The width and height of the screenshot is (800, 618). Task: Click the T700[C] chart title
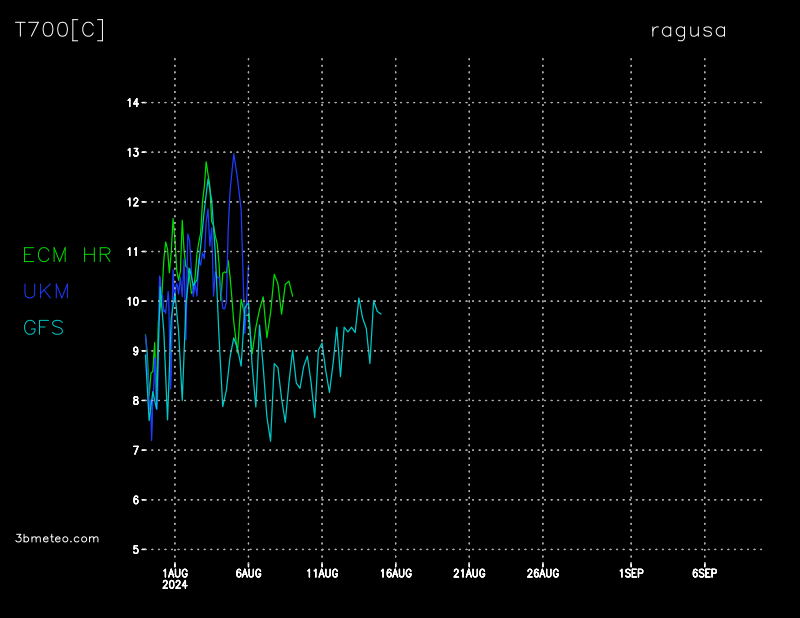tap(59, 30)
